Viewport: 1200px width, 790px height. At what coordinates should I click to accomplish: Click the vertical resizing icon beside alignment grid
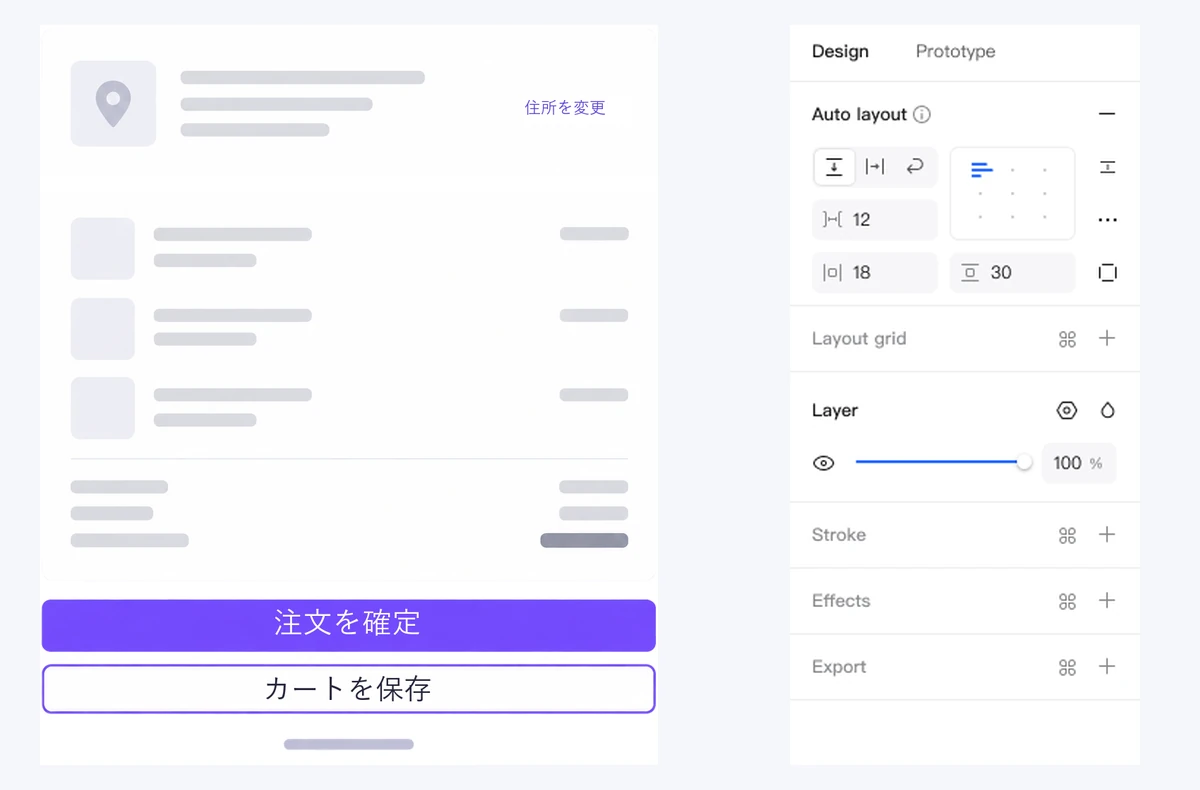pyautogui.click(x=1107, y=167)
